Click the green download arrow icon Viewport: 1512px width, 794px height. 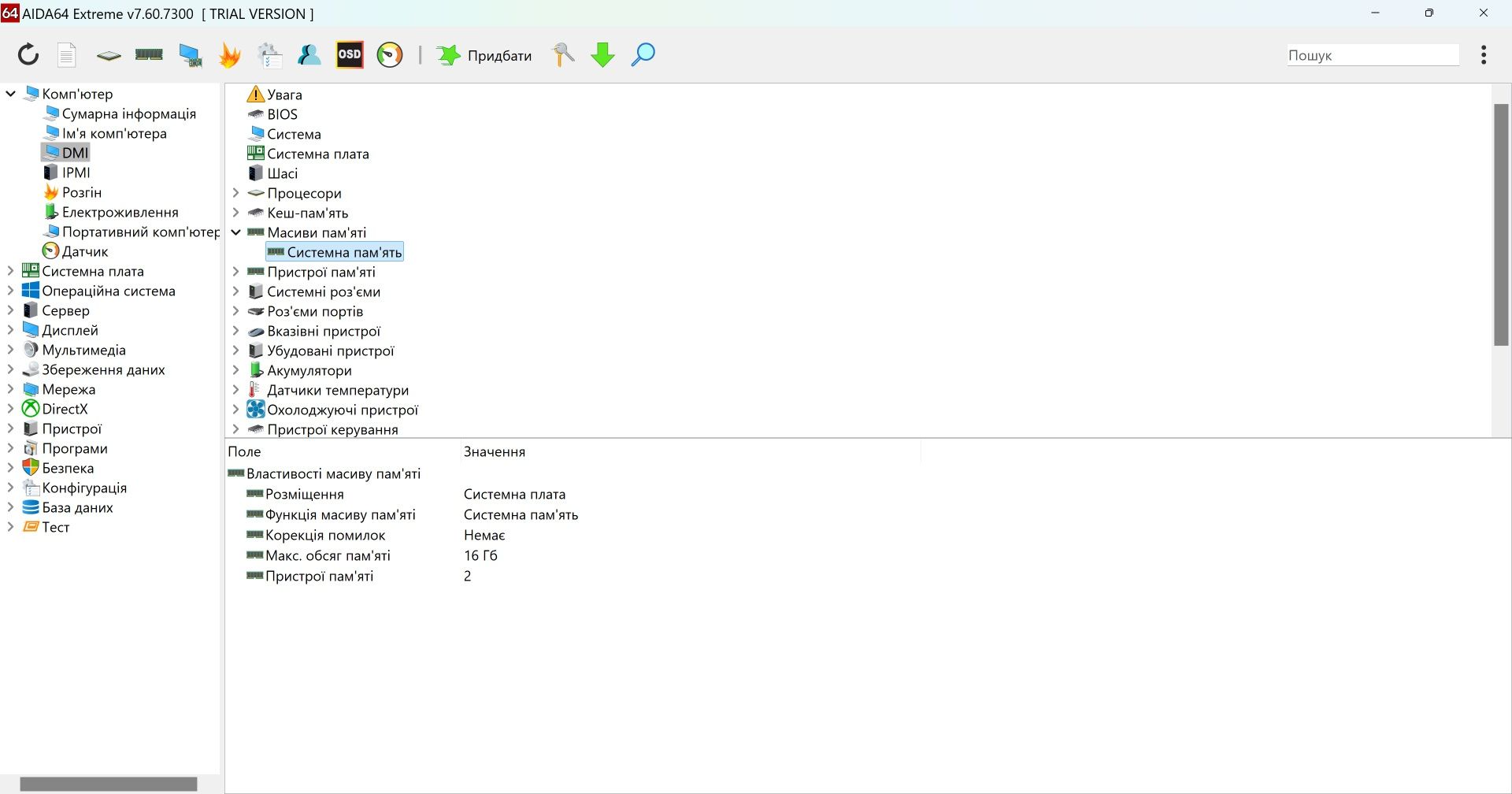[x=603, y=54]
